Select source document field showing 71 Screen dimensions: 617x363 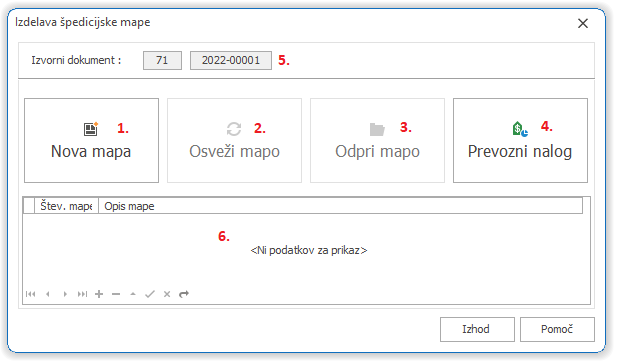coord(162,61)
